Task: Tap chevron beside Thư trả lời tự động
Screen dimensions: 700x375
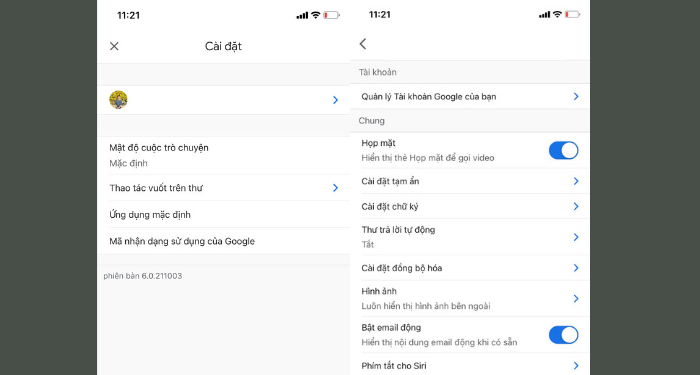Action: [x=576, y=237]
